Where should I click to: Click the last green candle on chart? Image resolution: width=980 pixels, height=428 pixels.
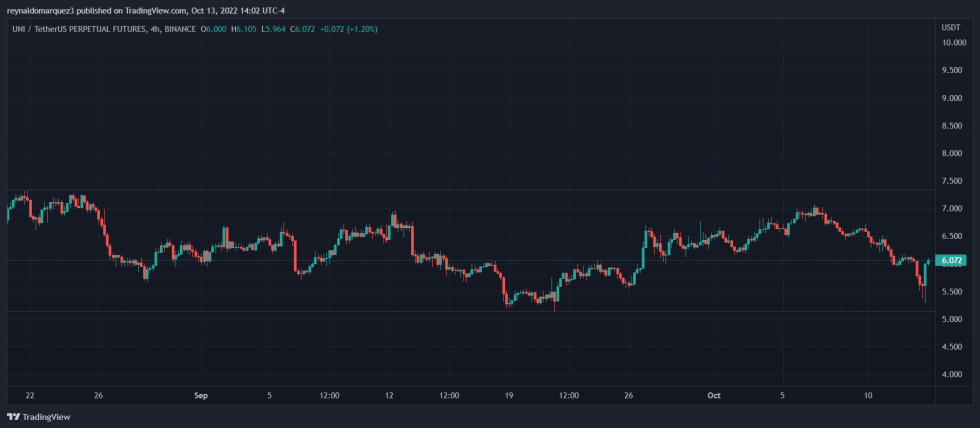coord(928,262)
